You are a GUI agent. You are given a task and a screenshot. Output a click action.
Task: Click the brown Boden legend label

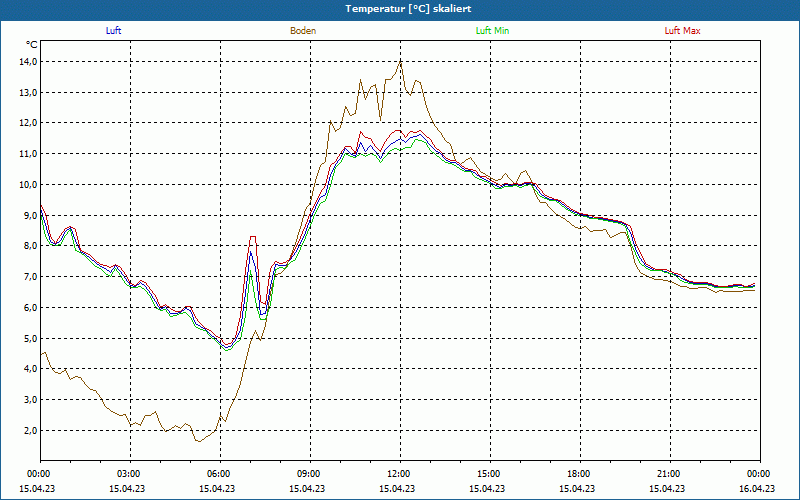click(303, 31)
